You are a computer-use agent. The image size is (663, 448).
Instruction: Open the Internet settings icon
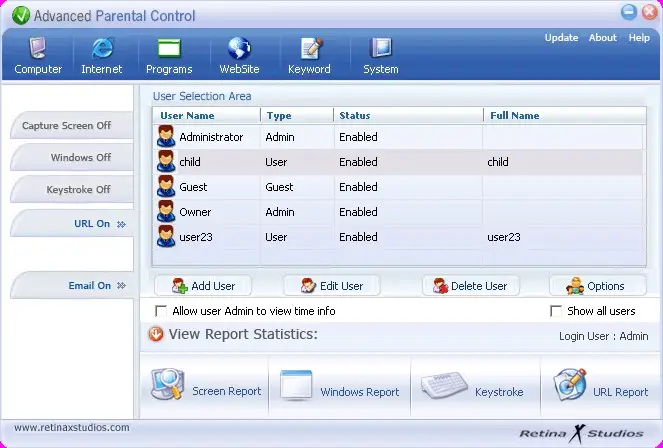[x=102, y=48]
